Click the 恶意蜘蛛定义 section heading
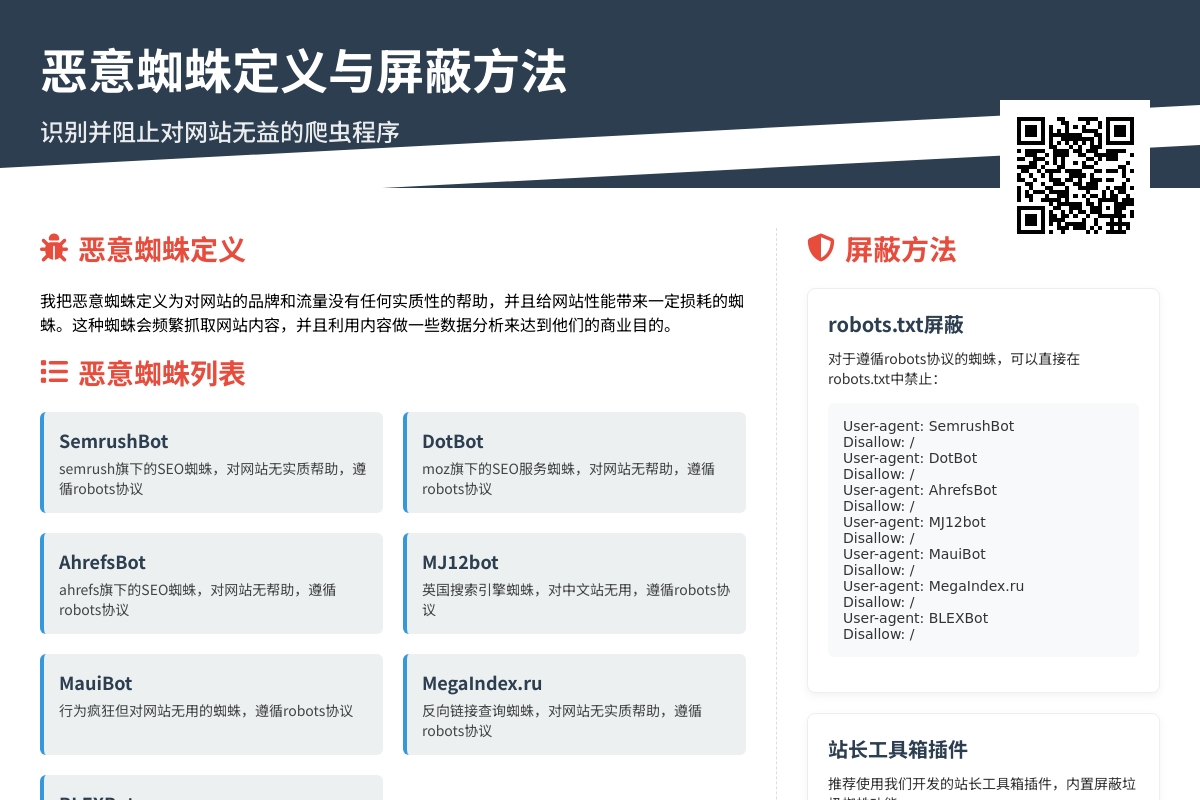1200x800 pixels. 162,249
